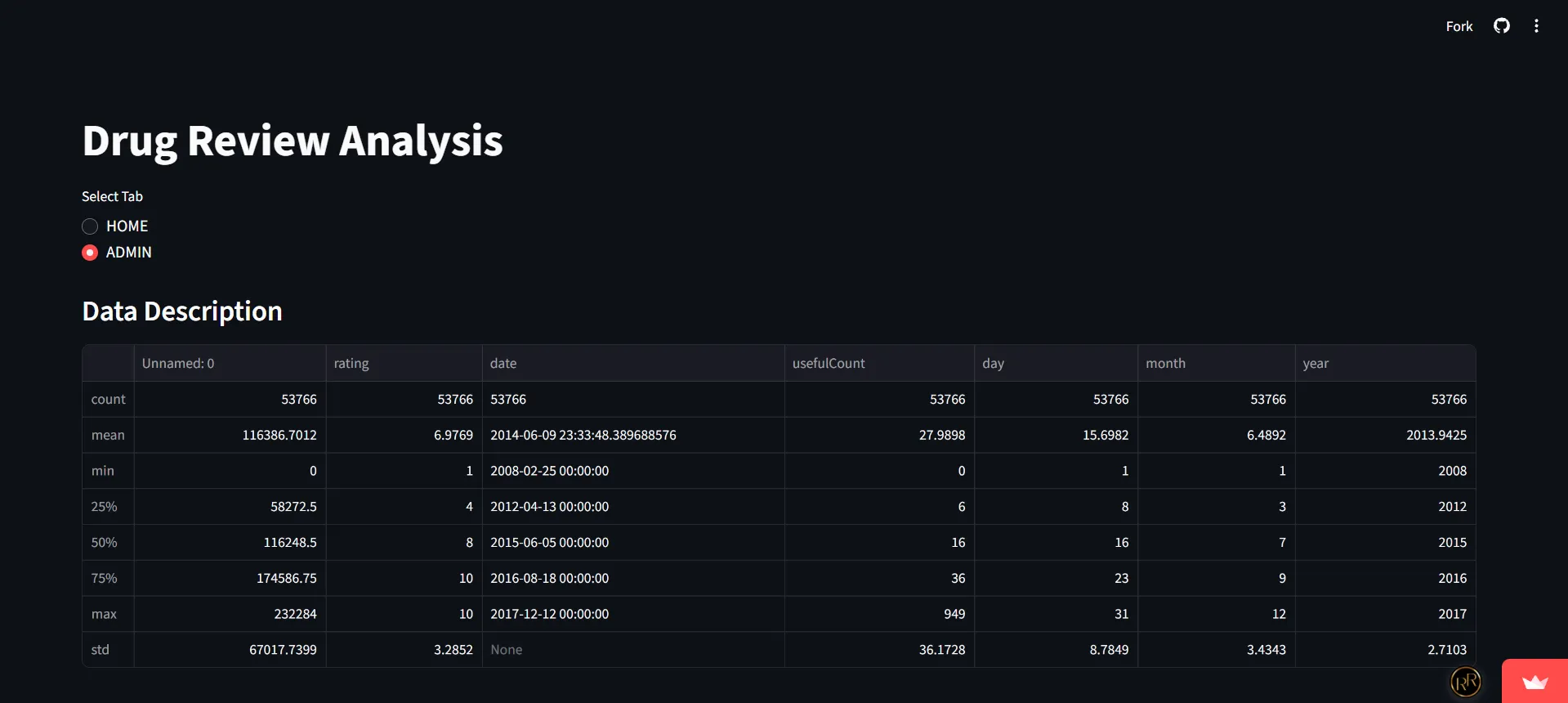Open the GitHub repository icon
1568x703 pixels.
(x=1501, y=26)
